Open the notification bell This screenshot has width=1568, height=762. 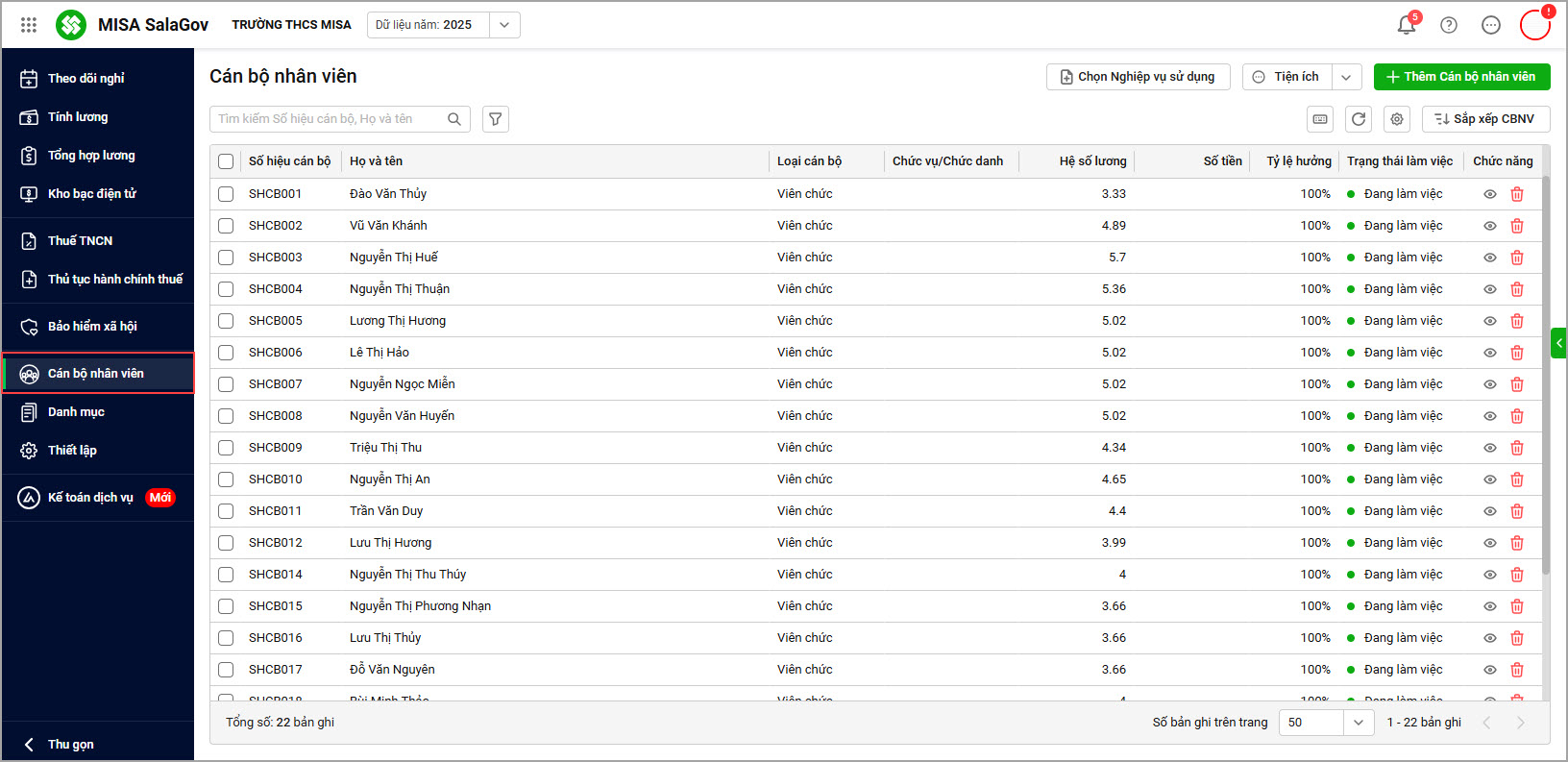point(1407,25)
